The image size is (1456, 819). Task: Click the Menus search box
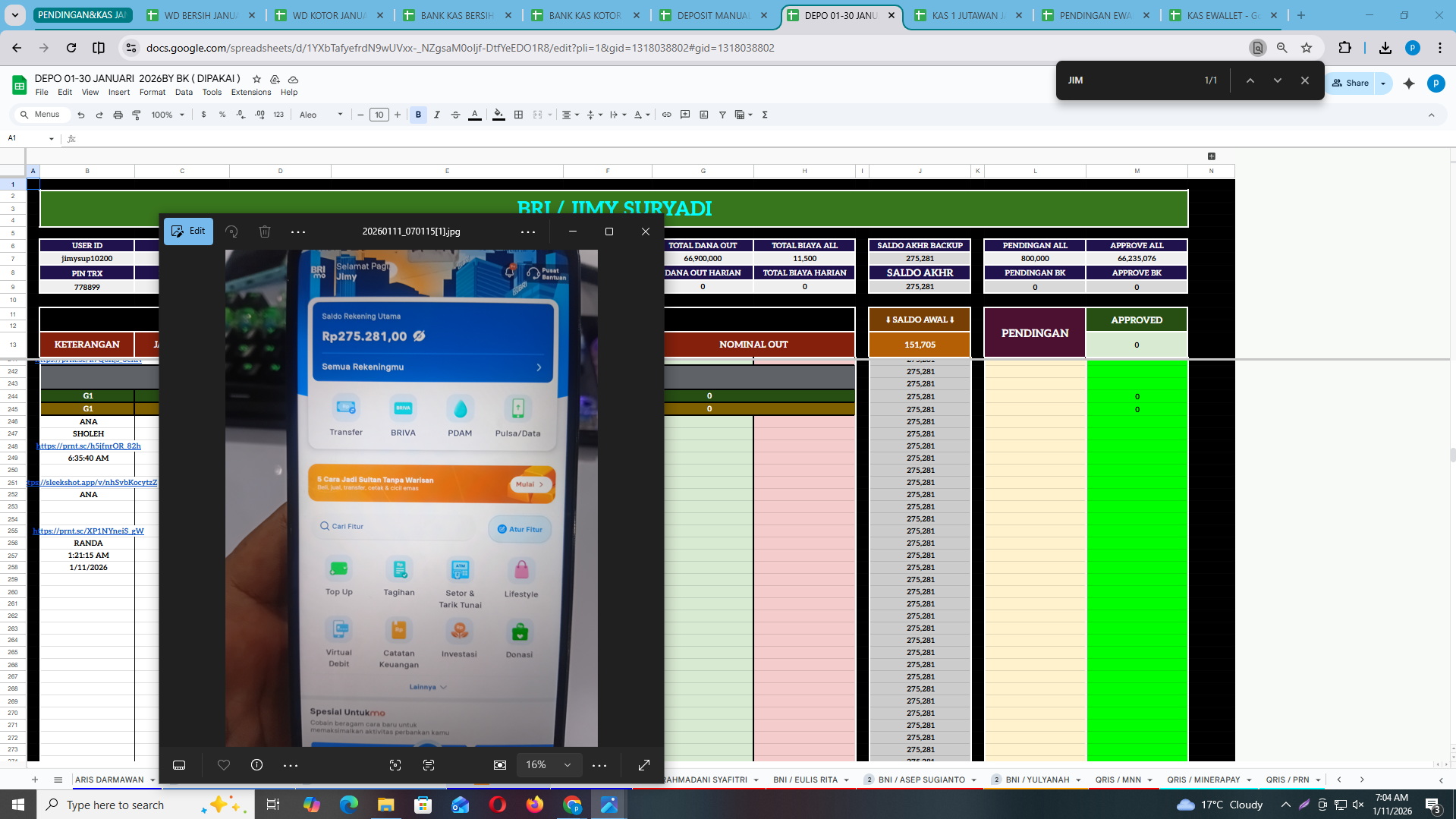pyautogui.click(x=42, y=115)
